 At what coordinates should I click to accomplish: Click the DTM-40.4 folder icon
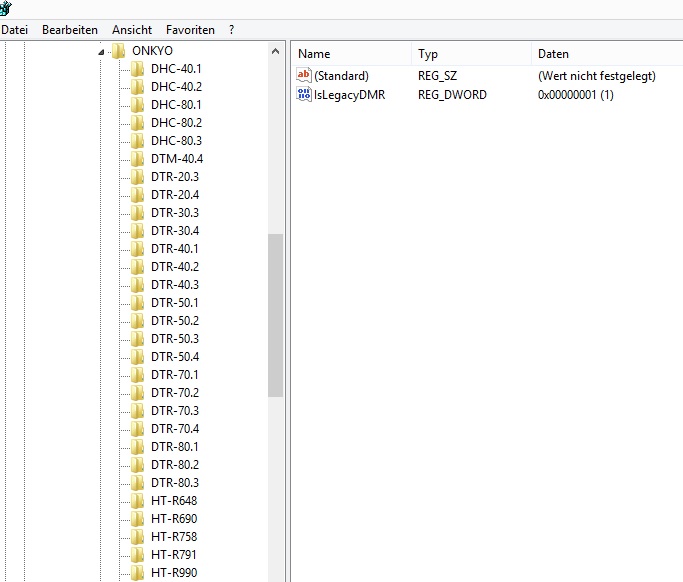tap(137, 159)
